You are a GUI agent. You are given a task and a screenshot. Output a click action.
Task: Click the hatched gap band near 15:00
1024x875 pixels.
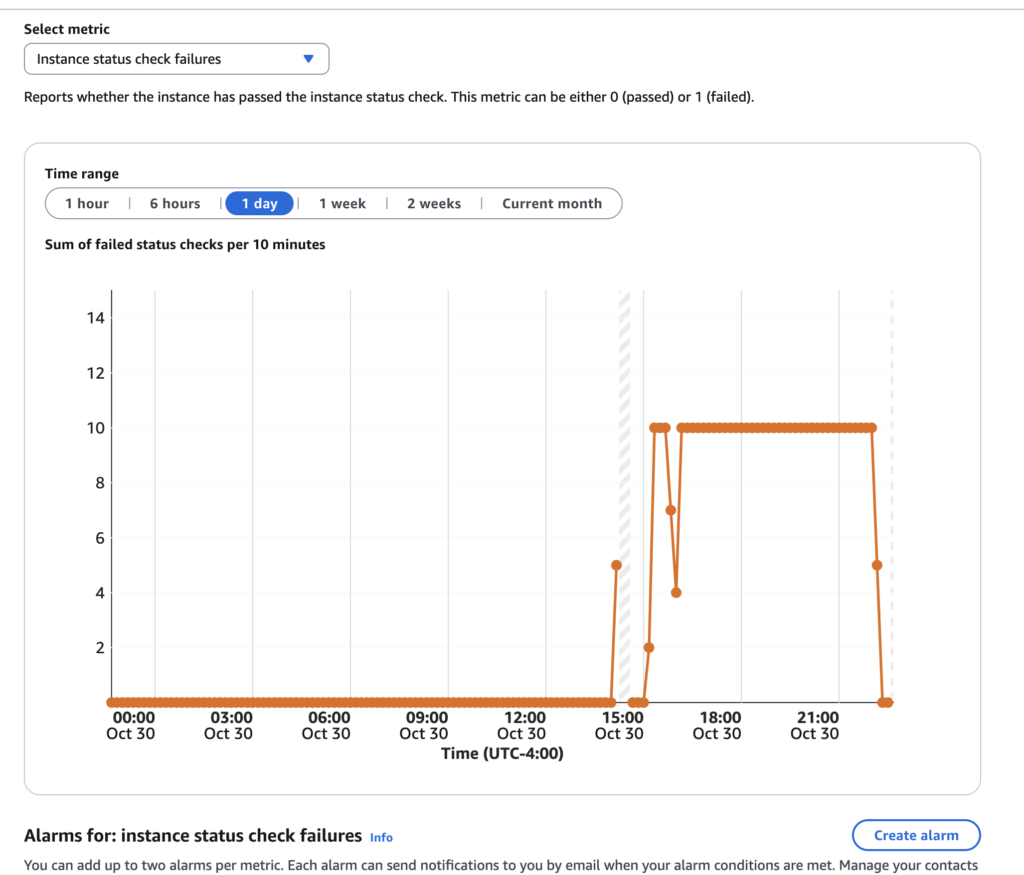[x=625, y=500]
